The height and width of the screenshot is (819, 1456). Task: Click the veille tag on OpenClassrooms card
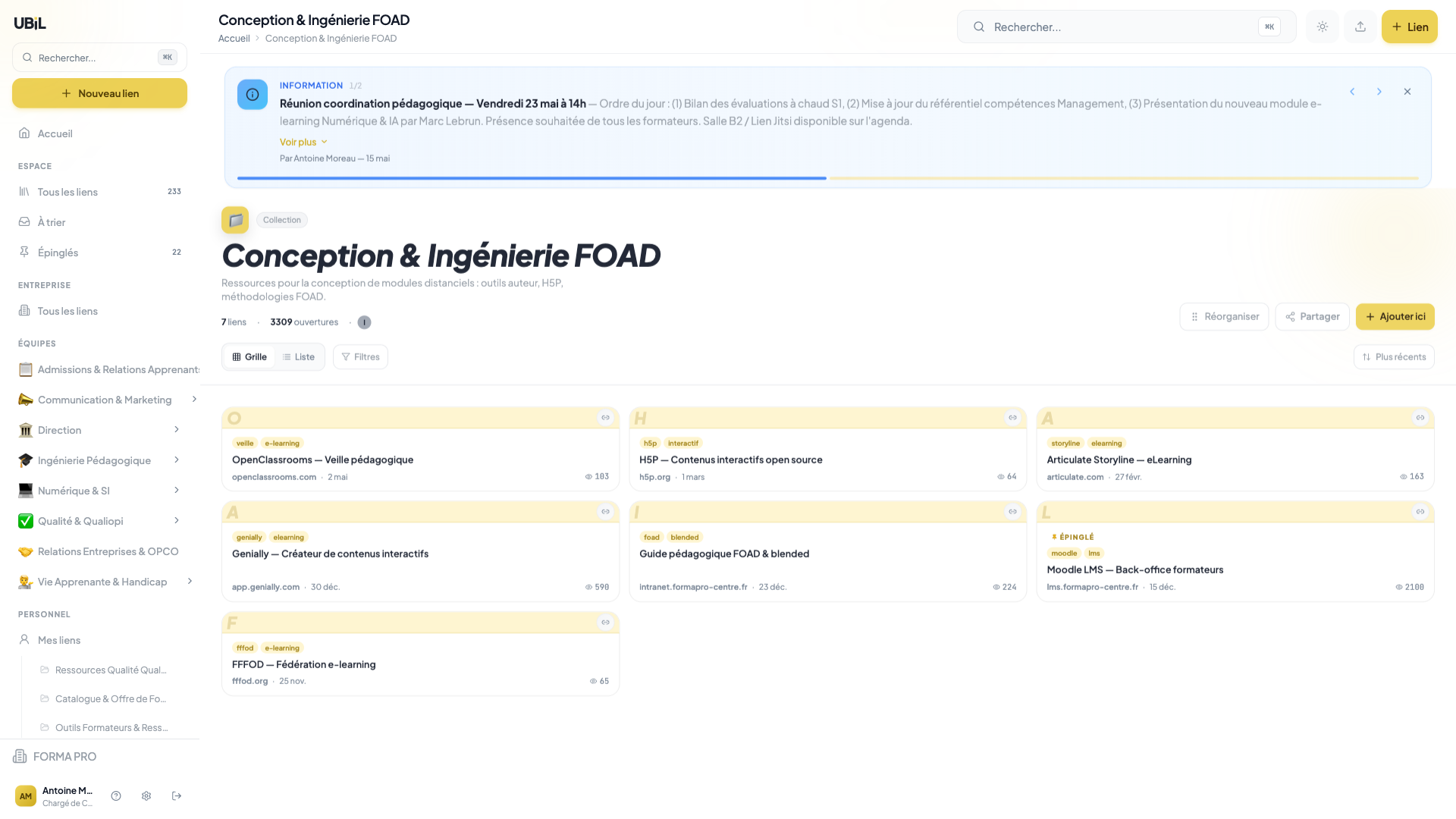click(x=244, y=444)
